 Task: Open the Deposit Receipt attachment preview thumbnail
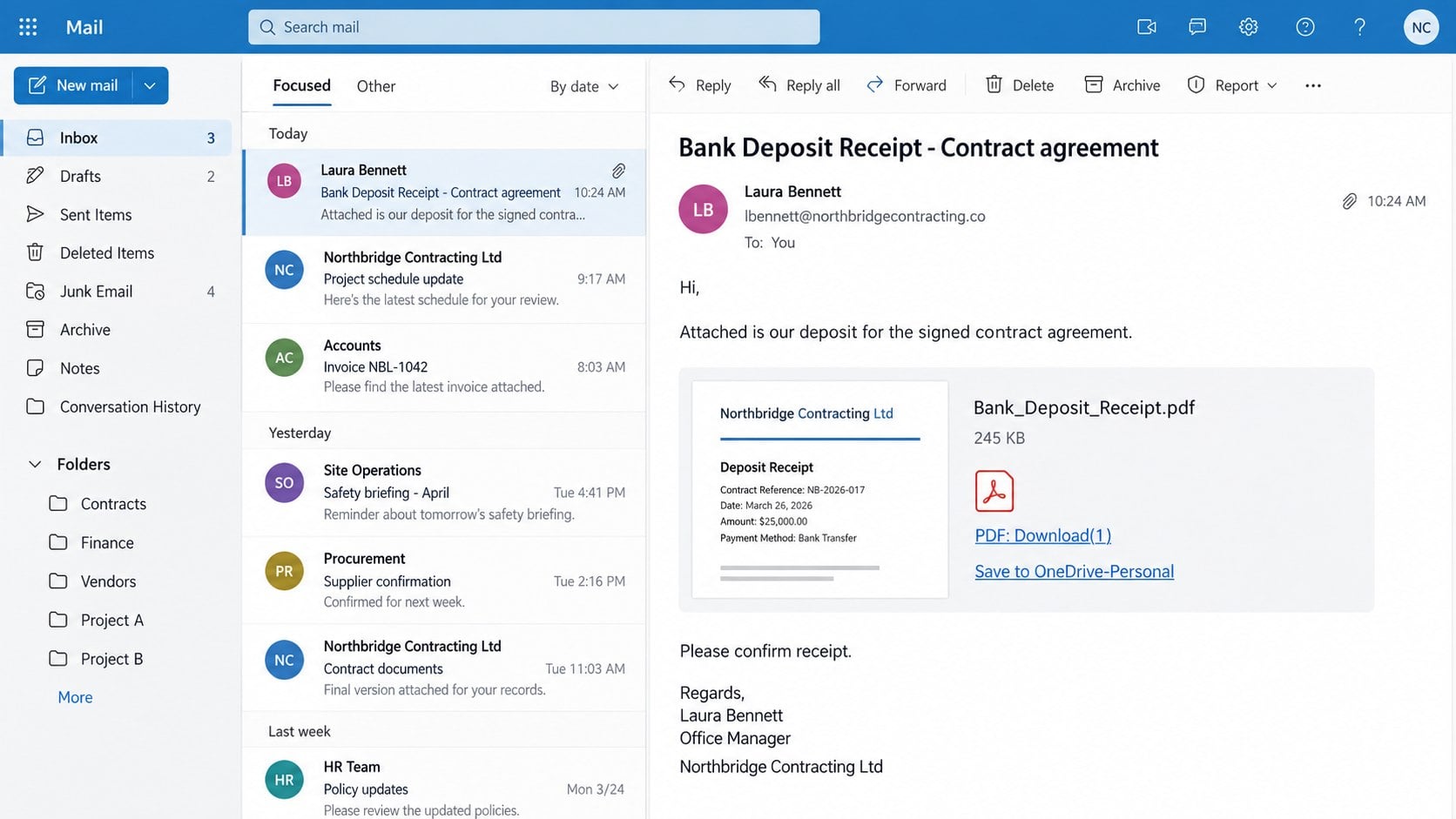pos(819,489)
